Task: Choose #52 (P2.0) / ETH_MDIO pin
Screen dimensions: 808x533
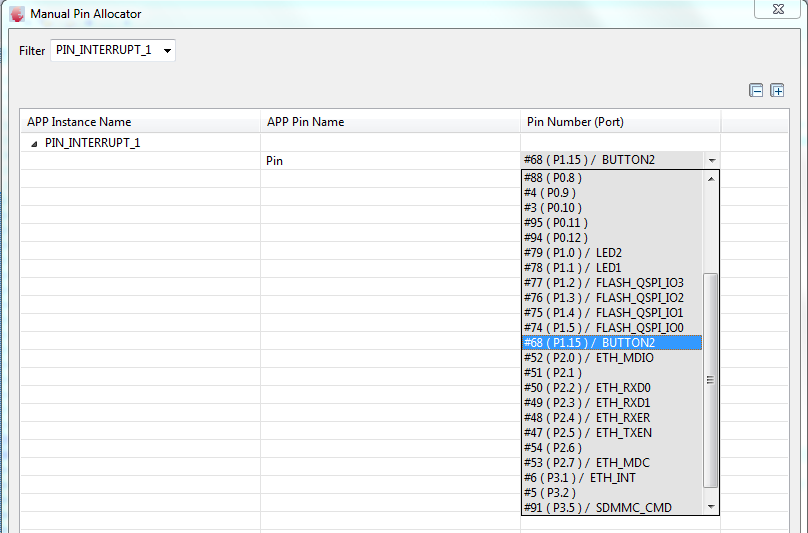Action: tap(589, 358)
